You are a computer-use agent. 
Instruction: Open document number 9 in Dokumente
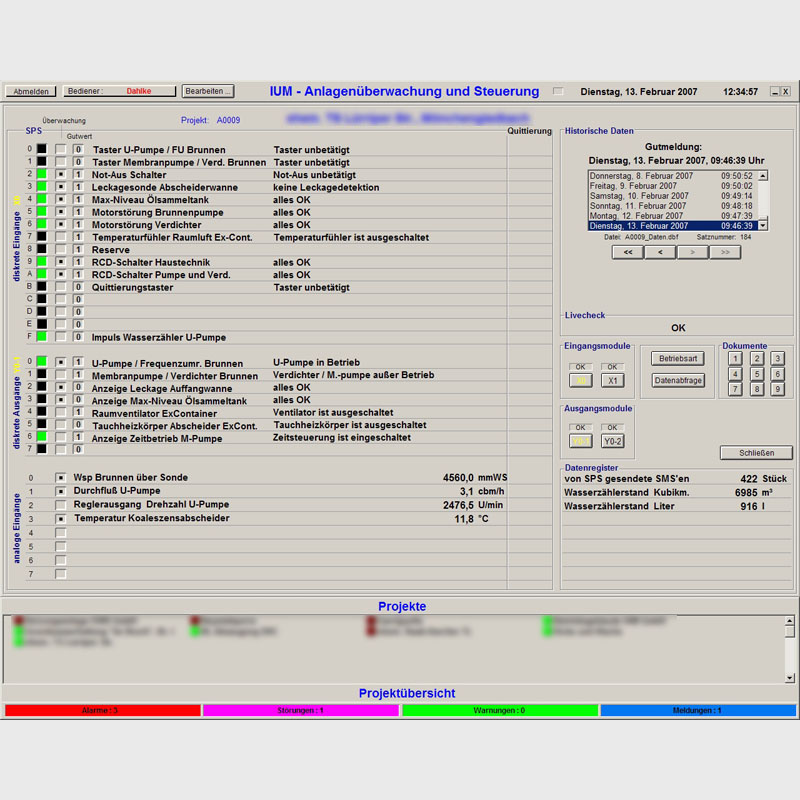point(777,389)
